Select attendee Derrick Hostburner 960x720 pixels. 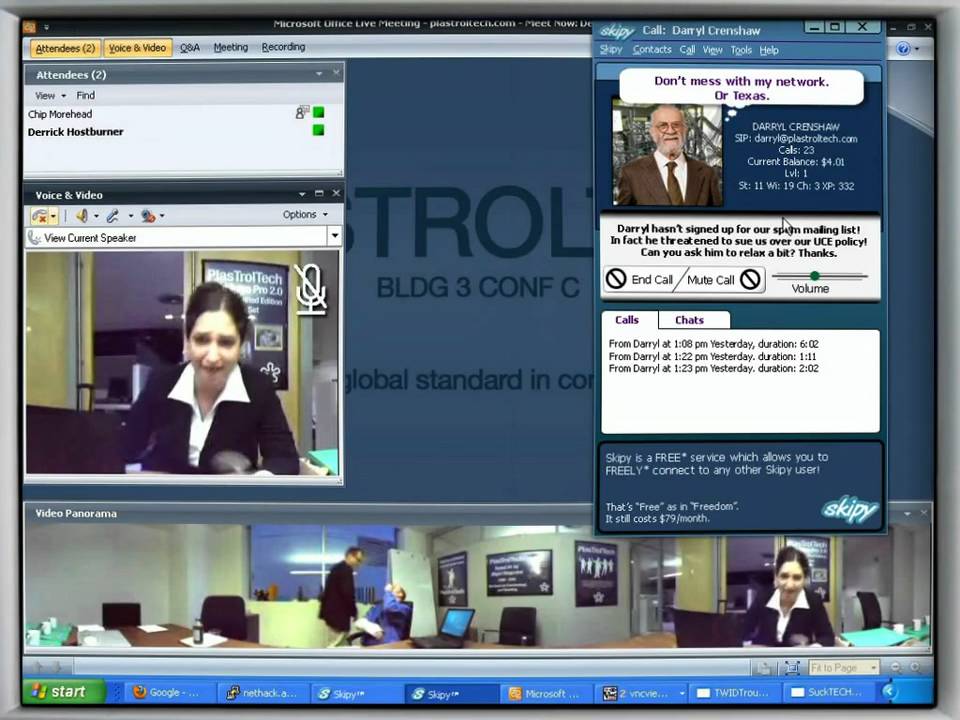click(75, 132)
